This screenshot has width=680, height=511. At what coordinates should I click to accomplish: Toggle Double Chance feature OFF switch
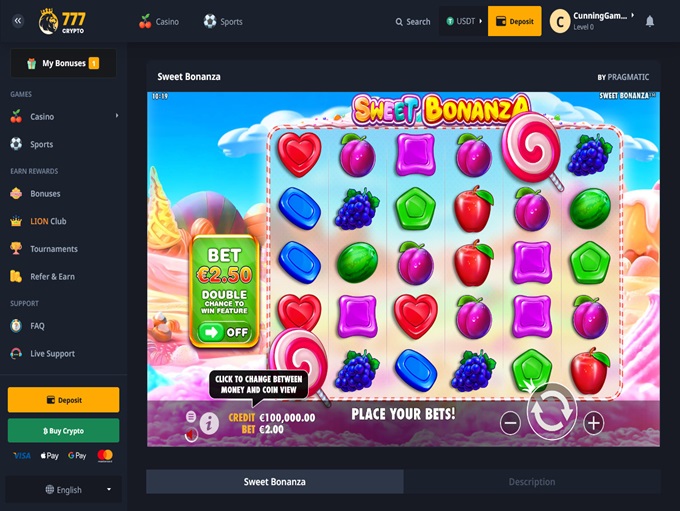coord(224,332)
